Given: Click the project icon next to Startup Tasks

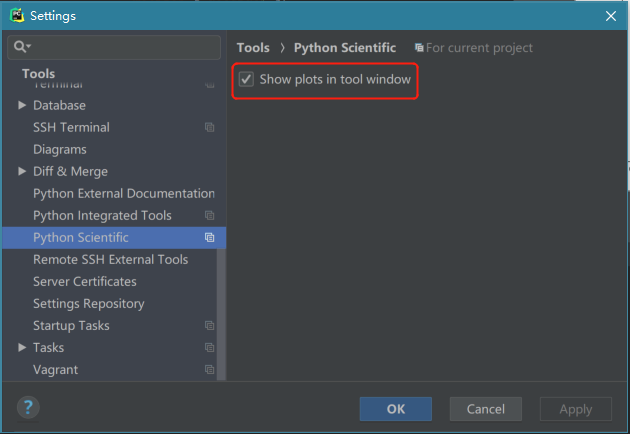Looking at the screenshot, I should pos(210,326).
